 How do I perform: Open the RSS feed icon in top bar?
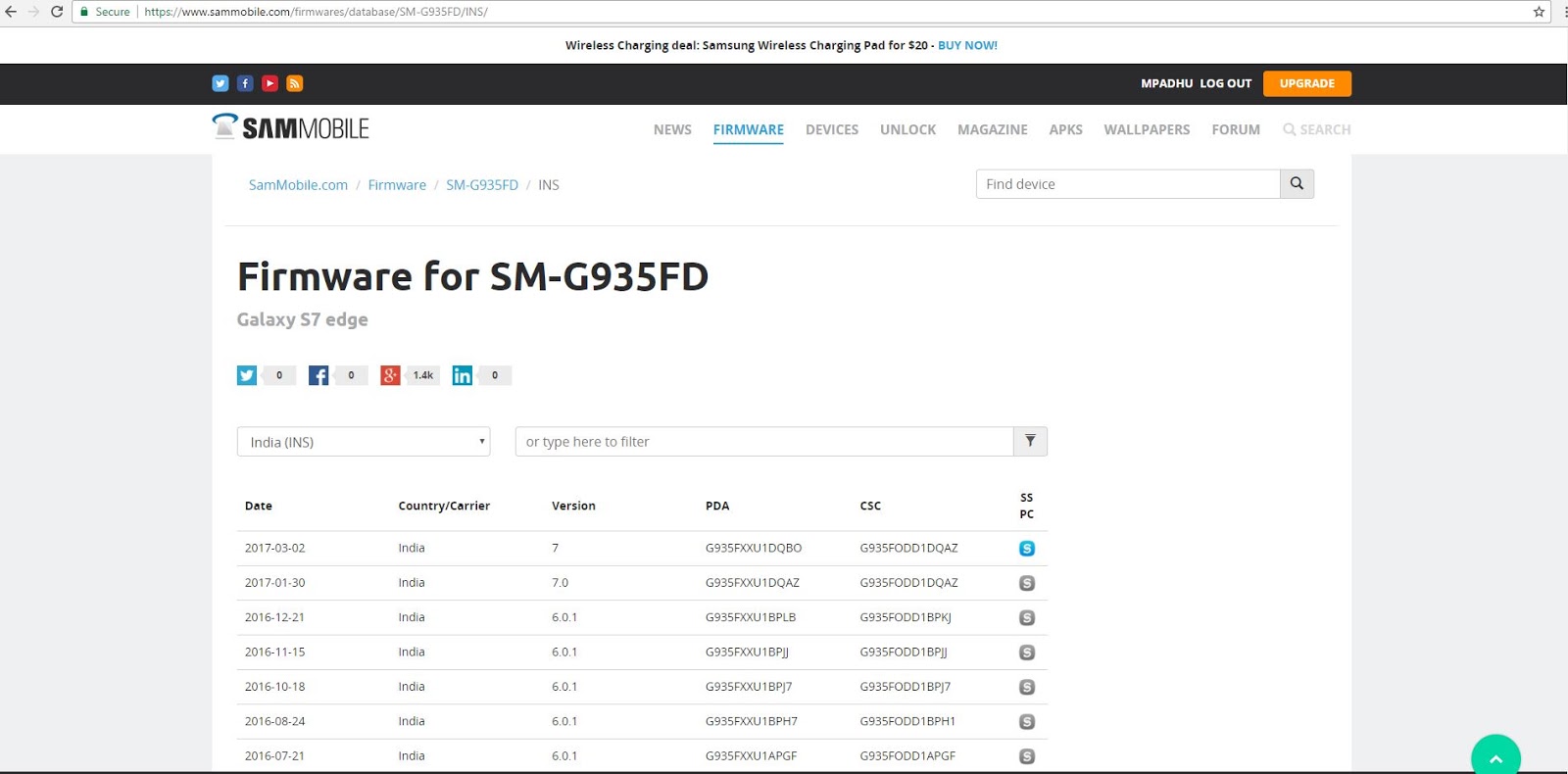point(295,83)
